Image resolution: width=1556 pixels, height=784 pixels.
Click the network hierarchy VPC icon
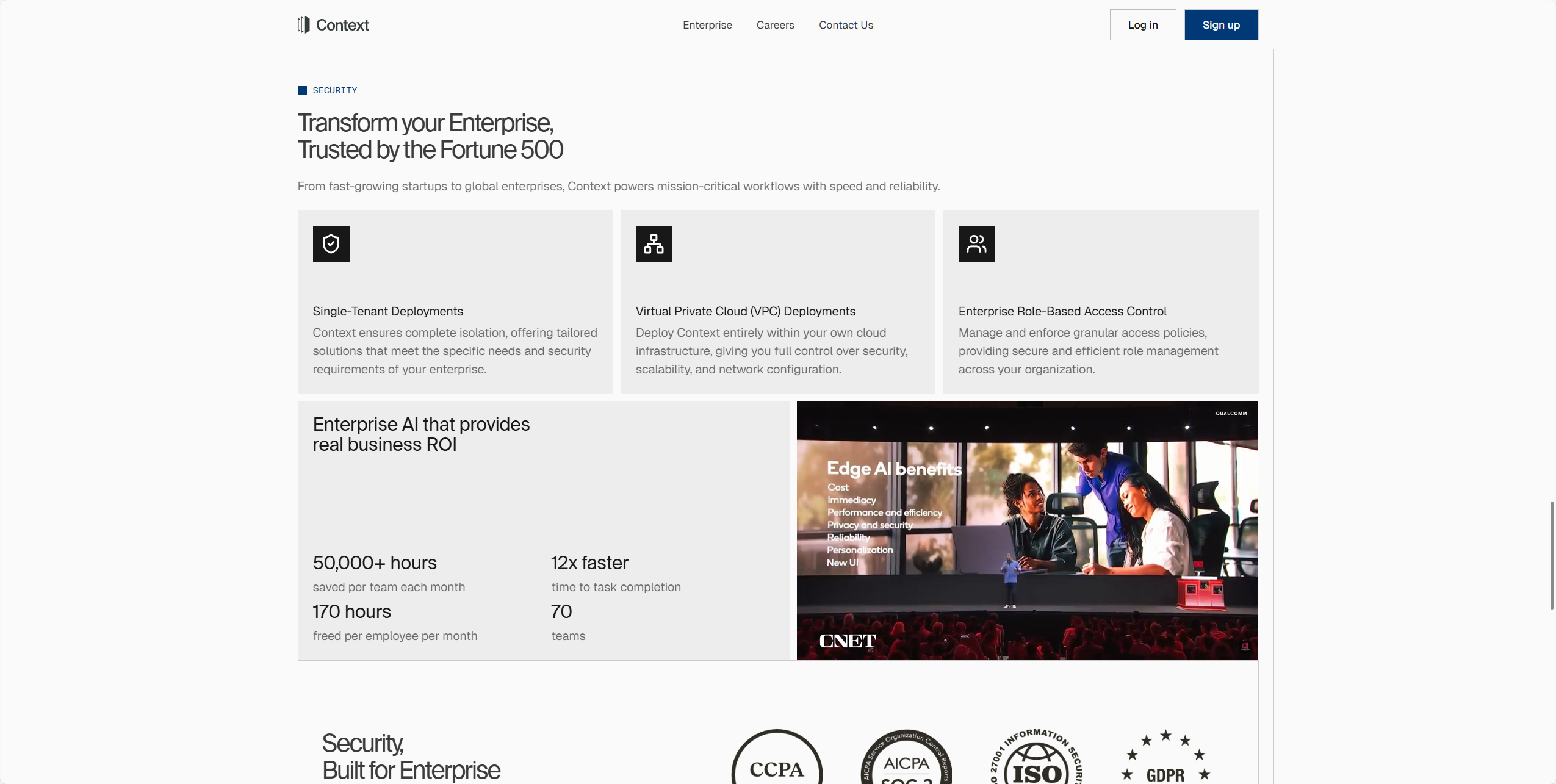click(x=654, y=244)
